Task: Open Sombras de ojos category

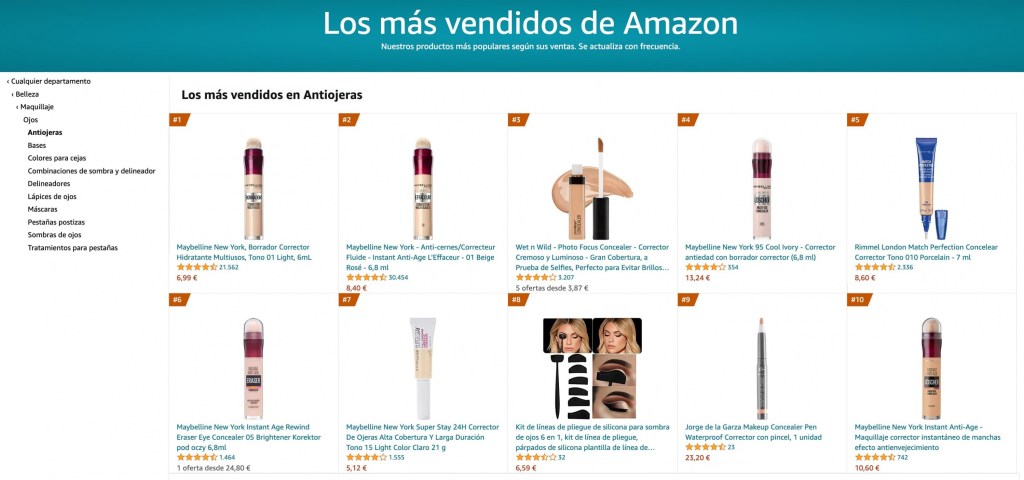Action: pos(54,234)
